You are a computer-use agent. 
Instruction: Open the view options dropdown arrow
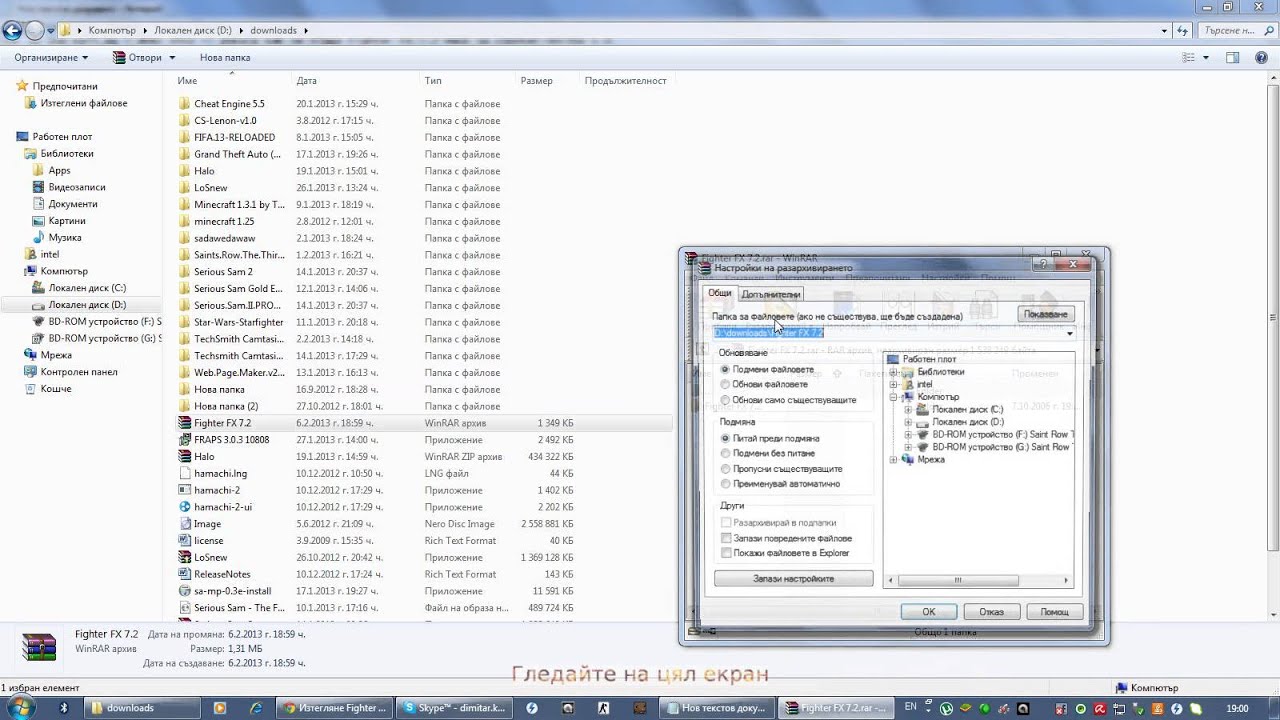coord(1206,58)
